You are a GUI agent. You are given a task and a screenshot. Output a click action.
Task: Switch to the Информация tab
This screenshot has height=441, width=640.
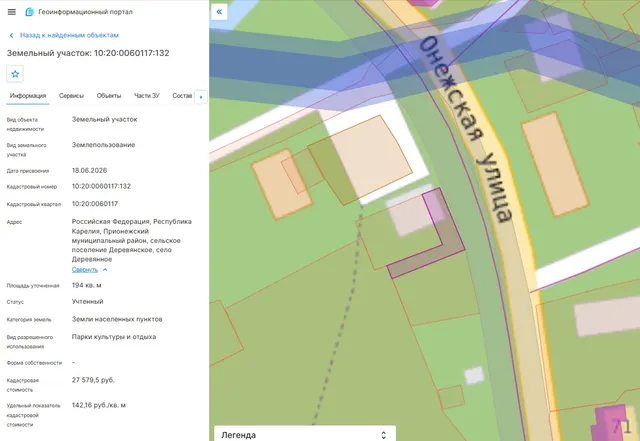[28, 96]
